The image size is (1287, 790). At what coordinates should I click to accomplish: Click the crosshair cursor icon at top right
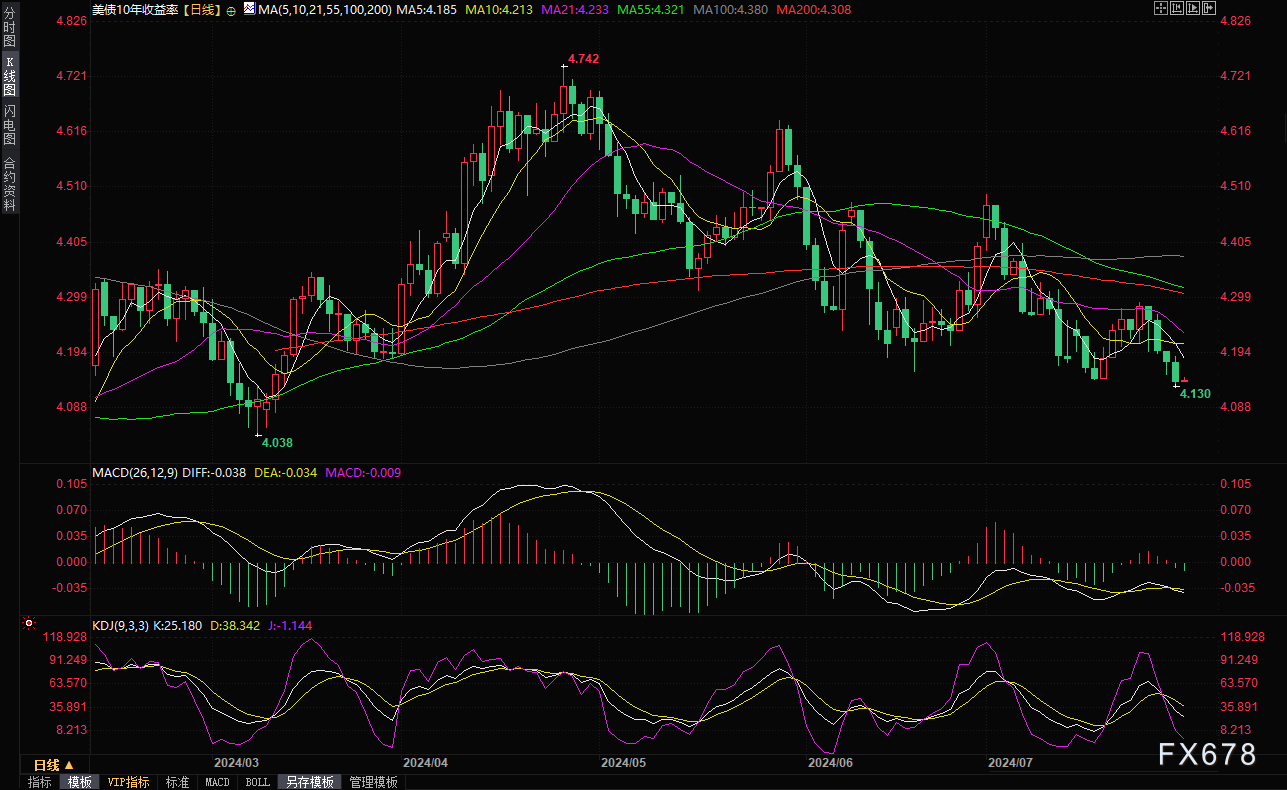[1161, 8]
